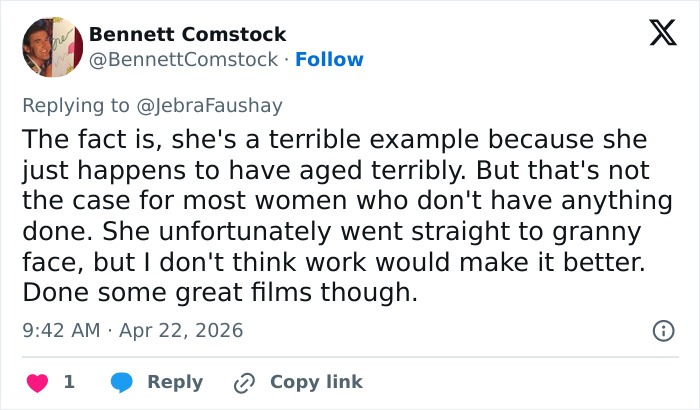Click the 9:42 AM timestamp
Screen dimensions: 700x410
(62, 330)
